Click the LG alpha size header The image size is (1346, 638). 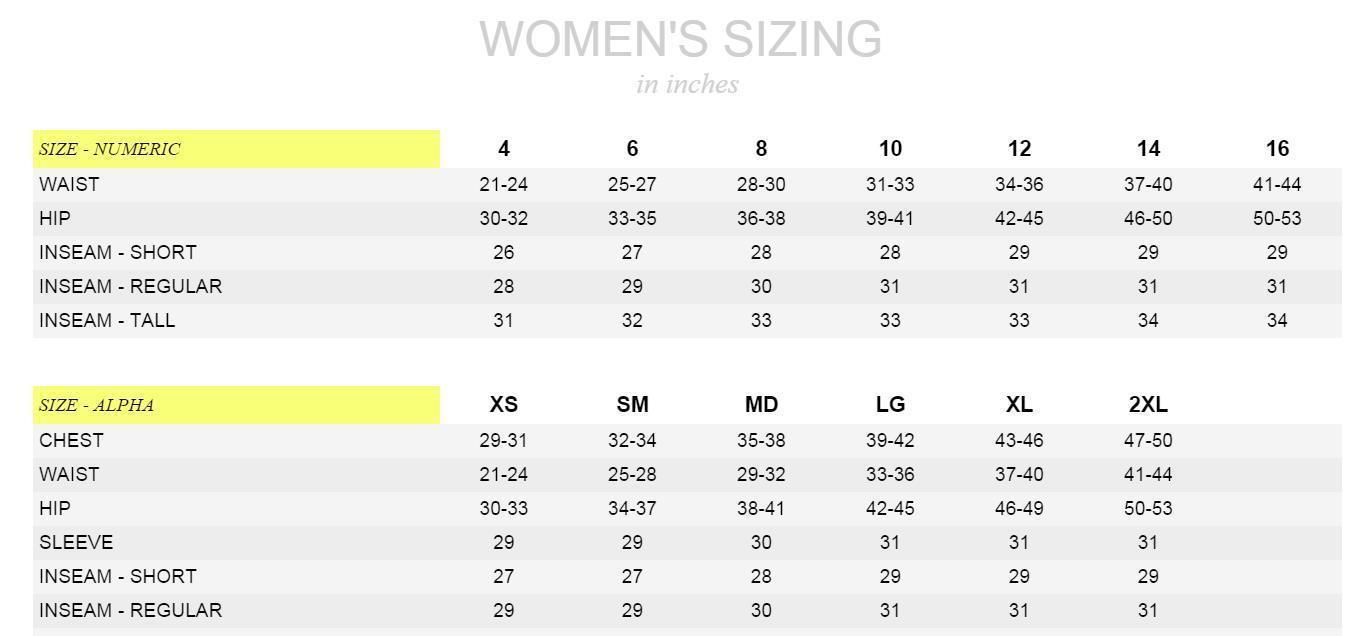point(890,405)
